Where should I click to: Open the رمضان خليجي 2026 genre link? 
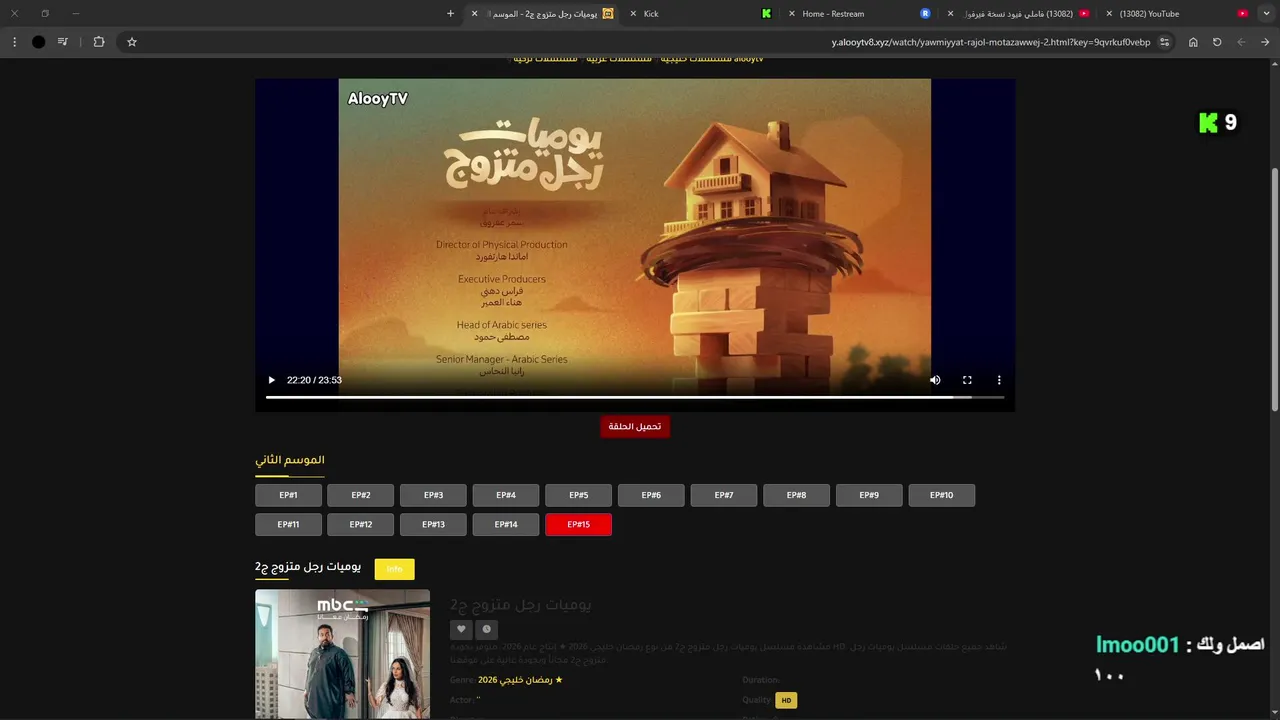520,680
